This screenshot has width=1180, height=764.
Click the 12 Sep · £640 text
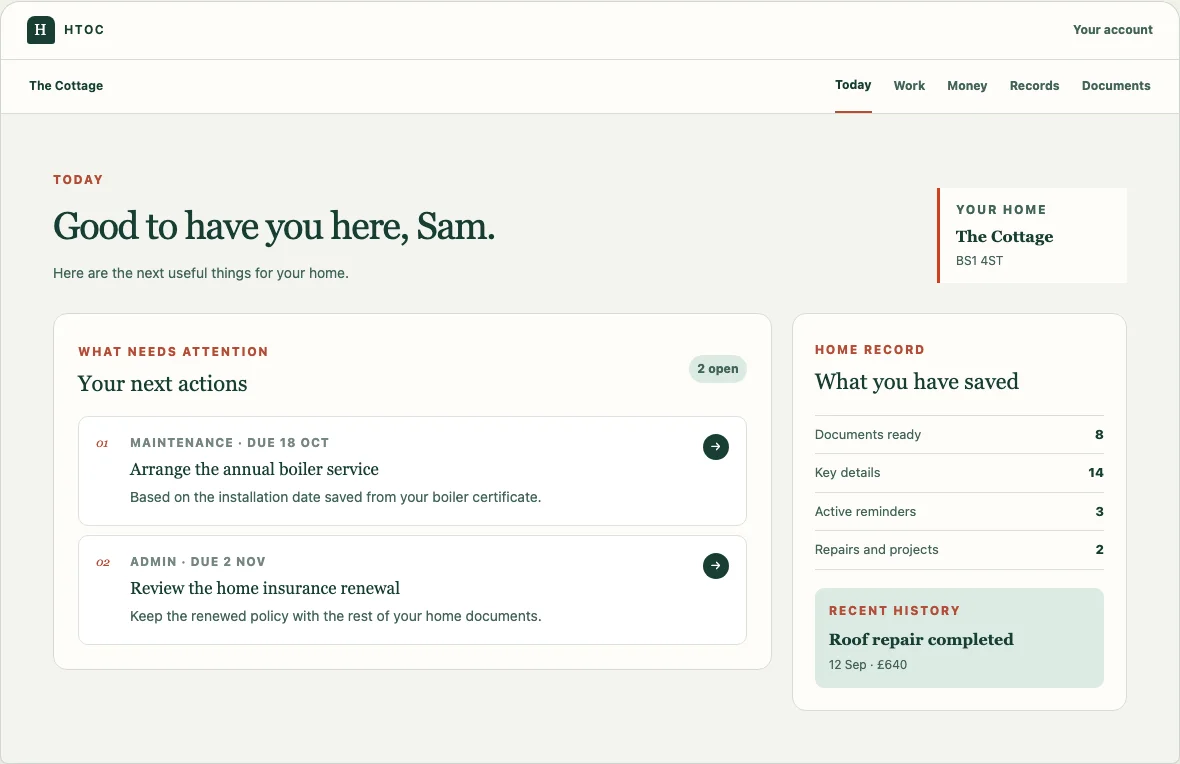click(868, 665)
